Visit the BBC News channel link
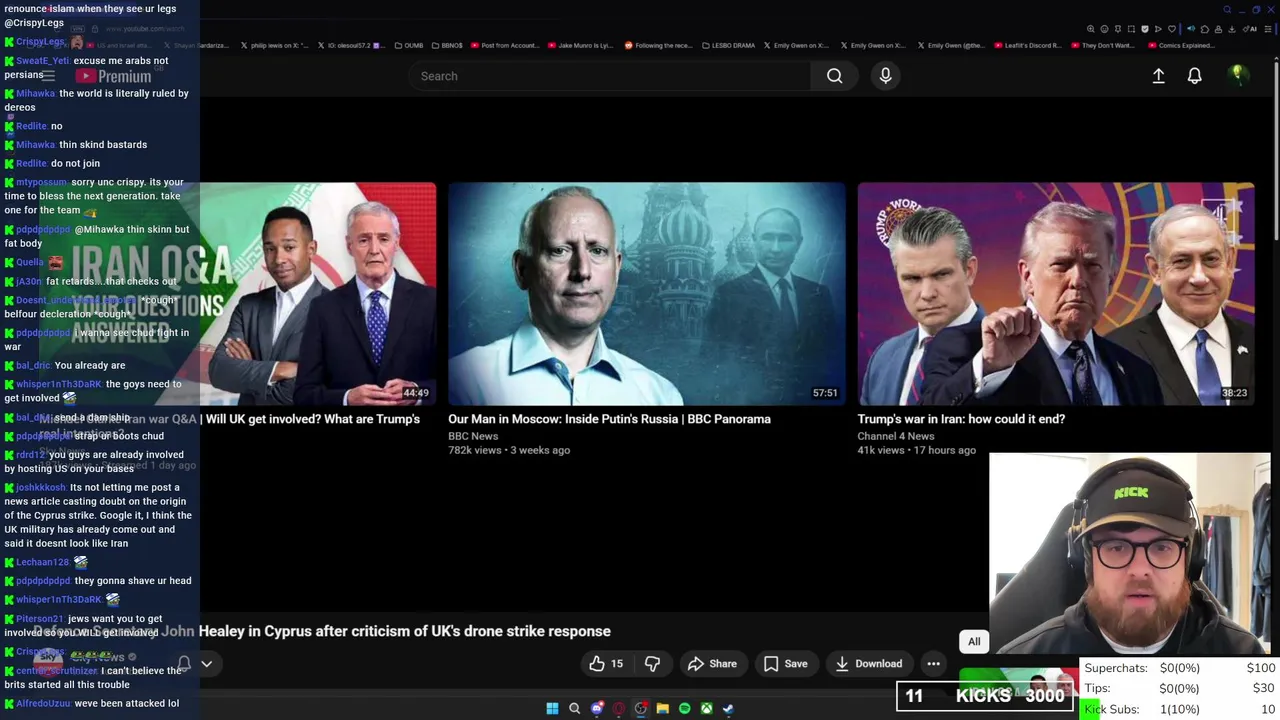The image size is (1280, 720). tap(473, 436)
